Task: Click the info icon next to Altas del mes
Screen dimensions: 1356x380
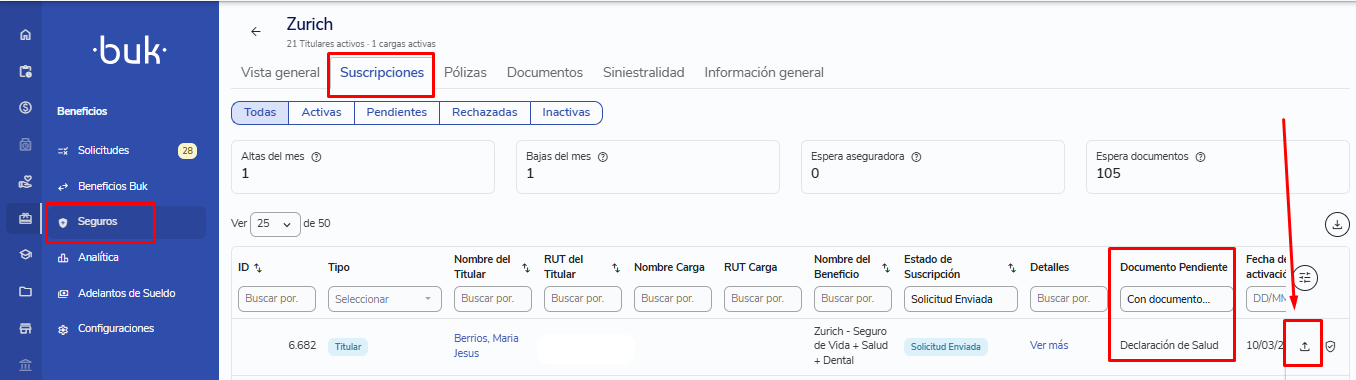Action: tap(316, 157)
